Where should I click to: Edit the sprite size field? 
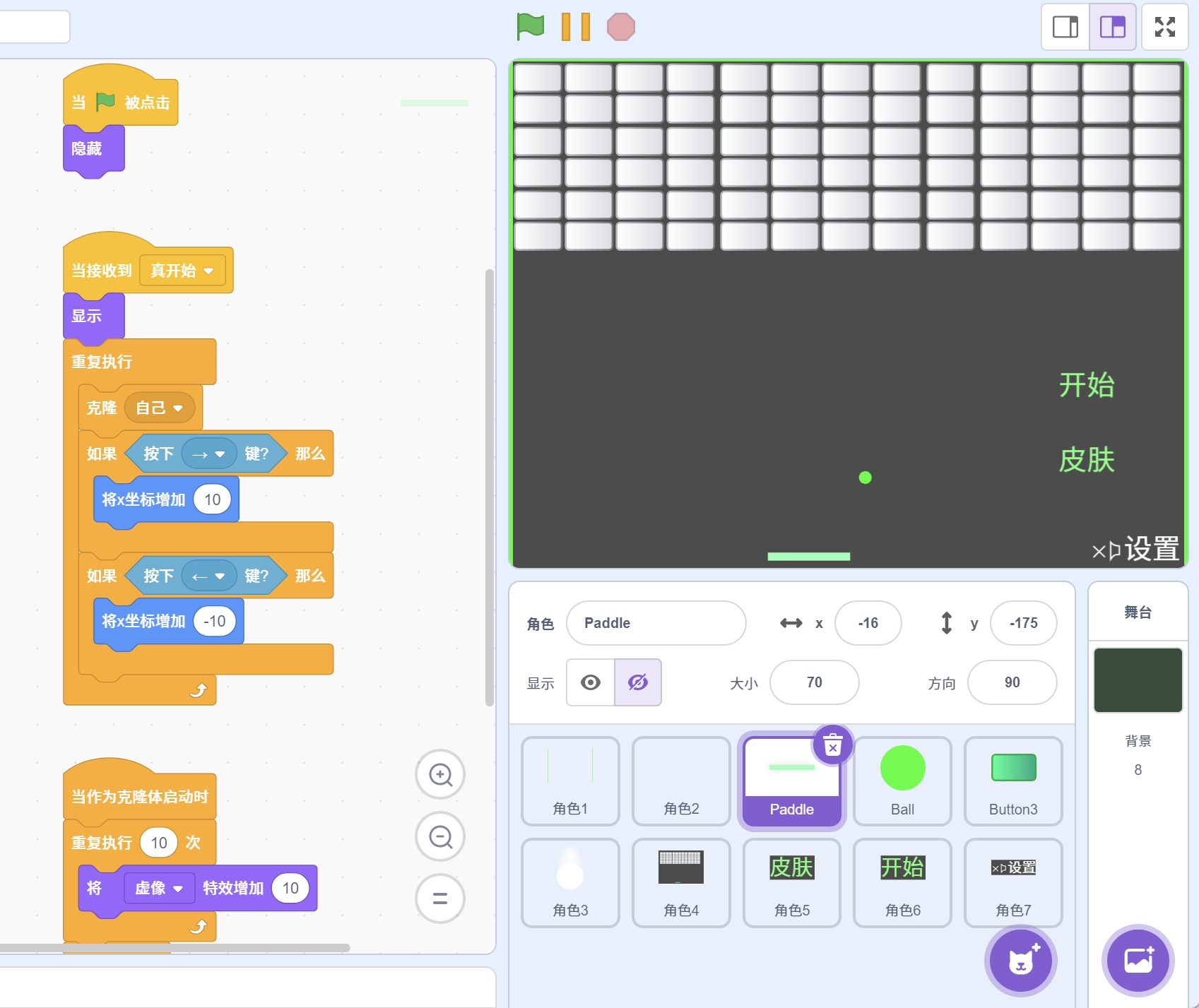click(x=814, y=682)
